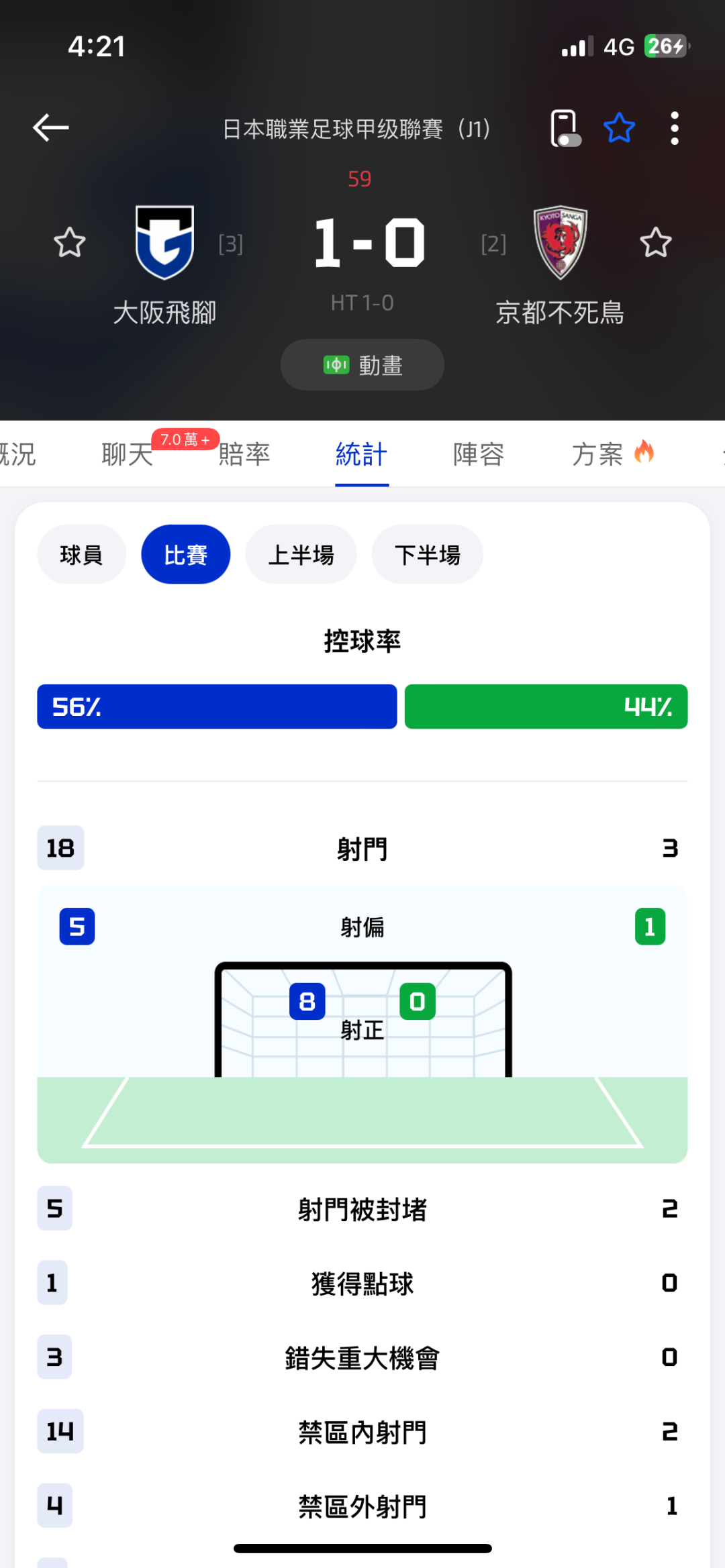Switch to the 聊天 tab
This screenshot has height=1568, width=725.
(128, 454)
